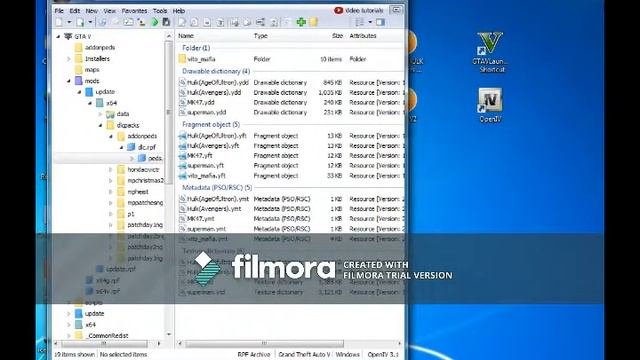This screenshot has width=640, height=360.
Task: Expand the Installers folder node
Action: click(x=69, y=59)
